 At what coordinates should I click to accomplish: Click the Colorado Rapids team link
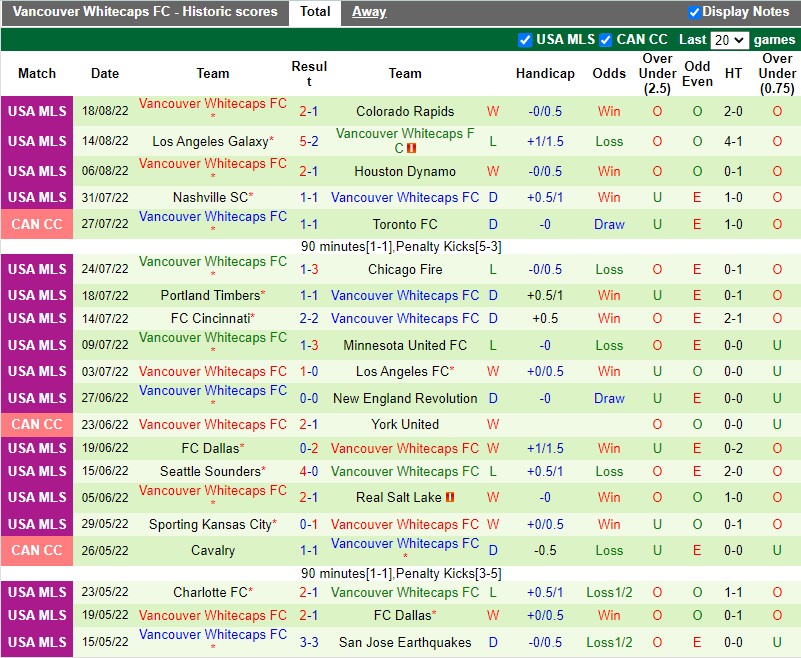click(404, 111)
